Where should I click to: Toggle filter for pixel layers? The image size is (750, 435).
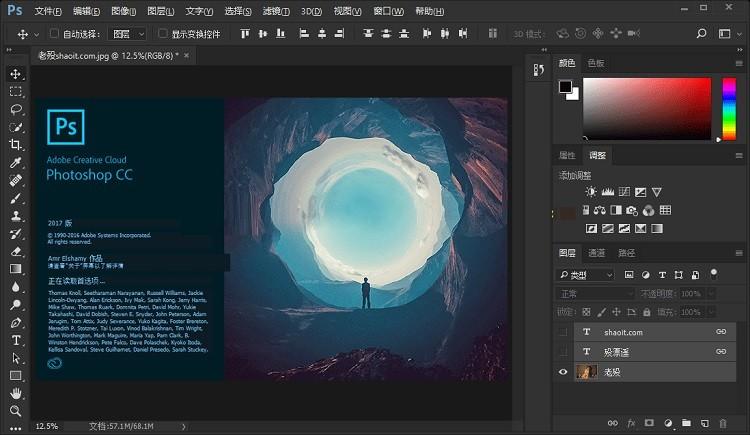(x=629, y=275)
